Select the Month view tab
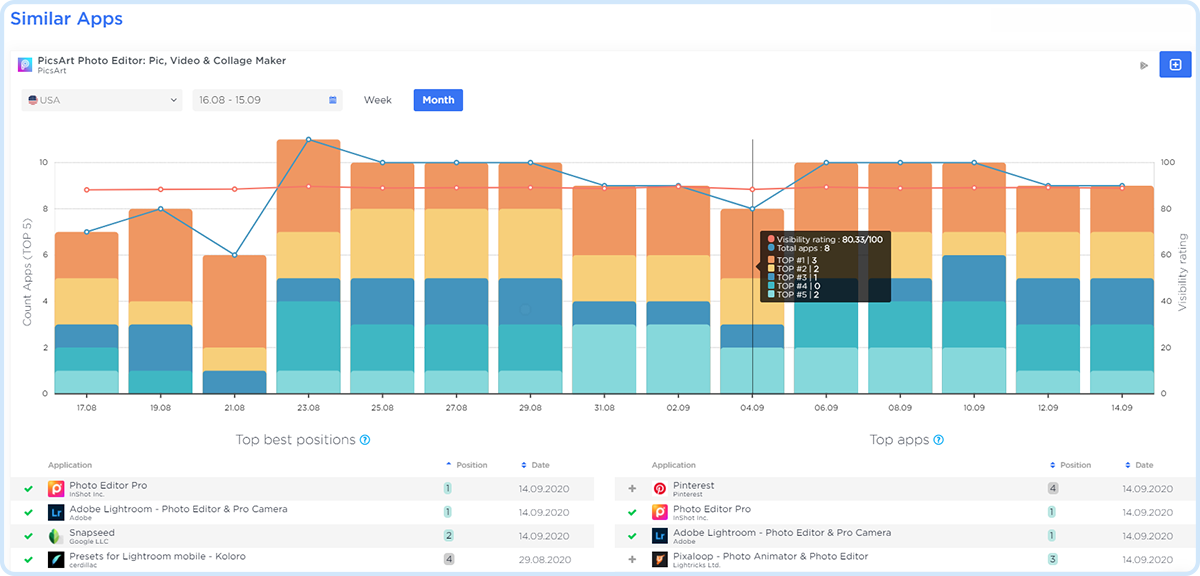This screenshot has height=576, width=1200. pyautogui.click(x=438, y=100)
